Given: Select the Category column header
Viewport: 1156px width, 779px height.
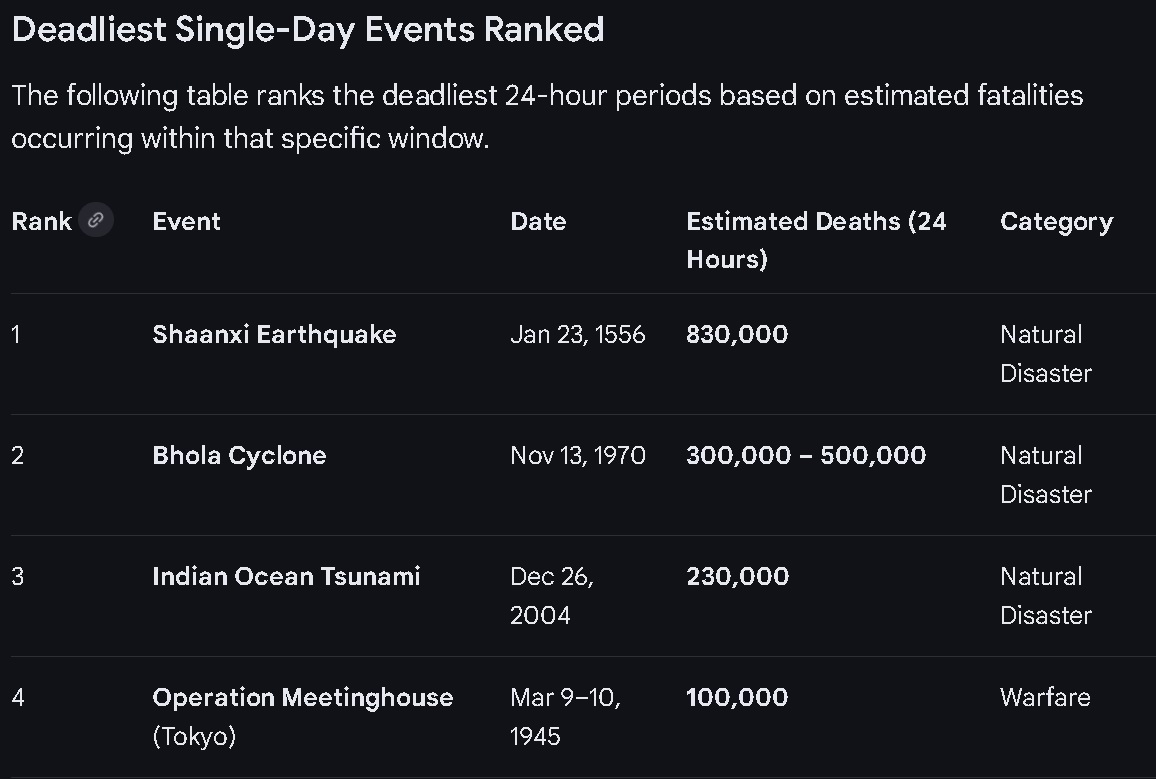Looking at the screenshot, I should [x=1056, y=222].
